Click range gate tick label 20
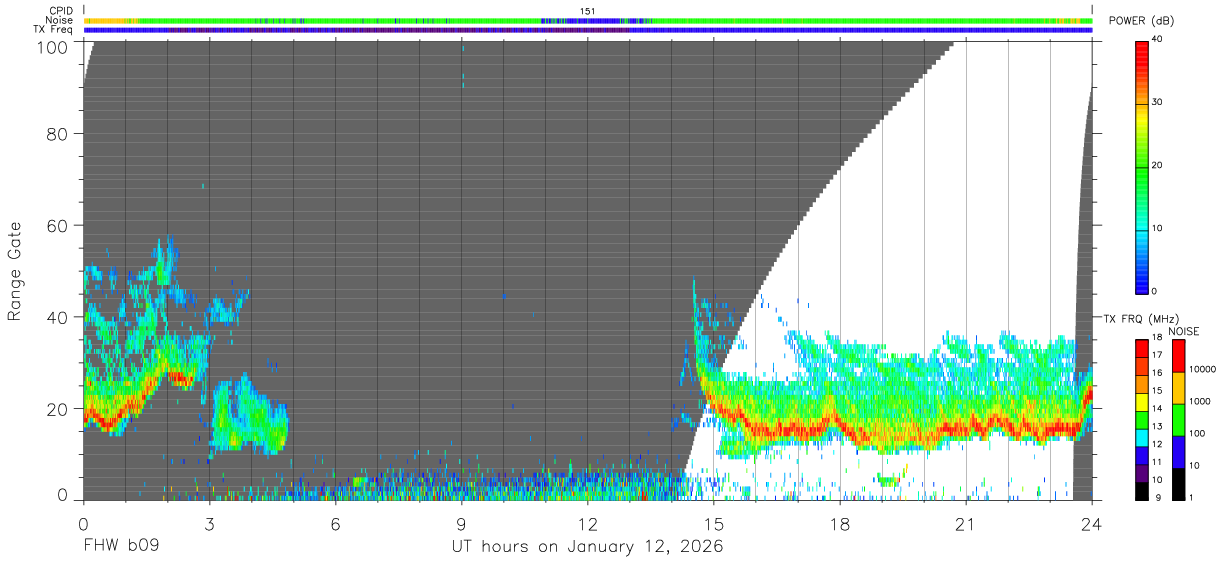1228x567 pixels. (58, 409)
